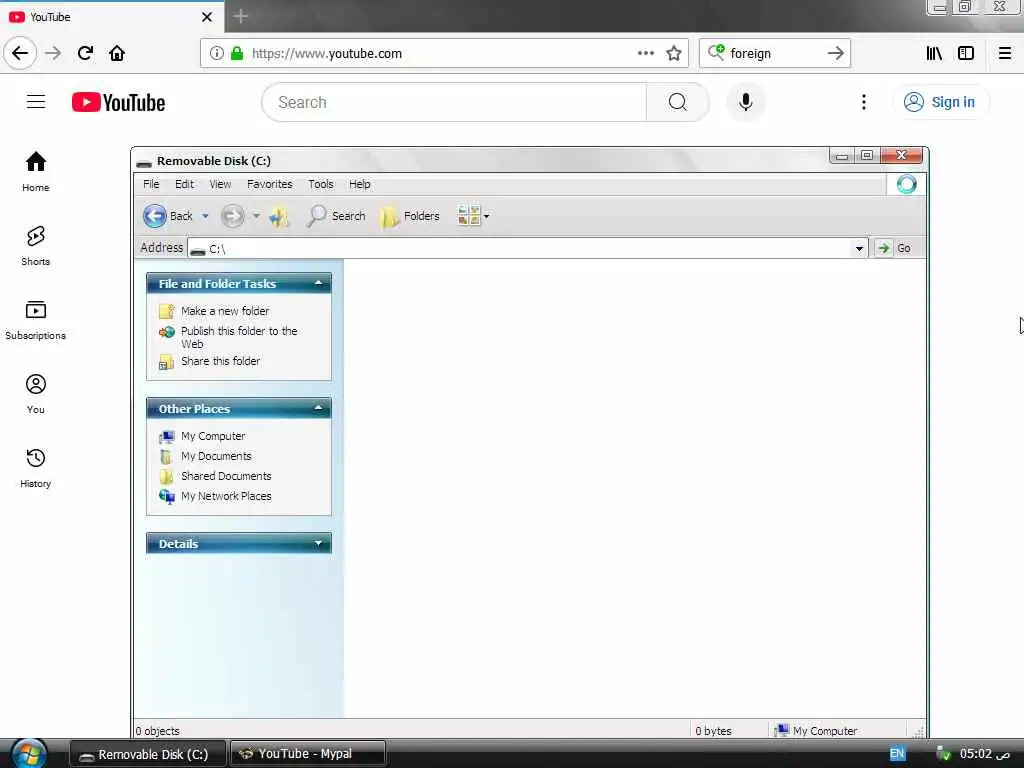
Task: Open YouTube Shorts in sidebar
Action: (x=35, y=246)
